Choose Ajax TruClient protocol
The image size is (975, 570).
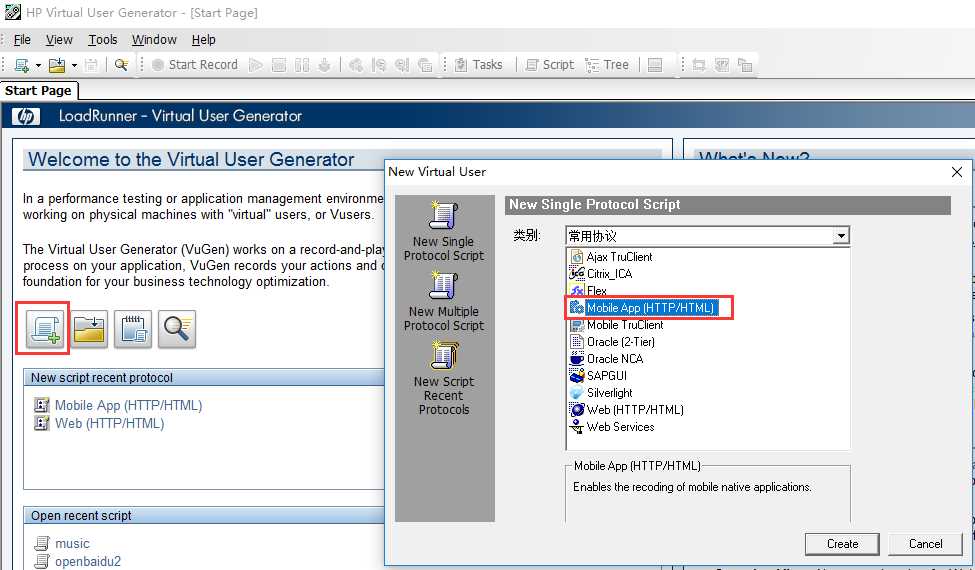point(619,257)
